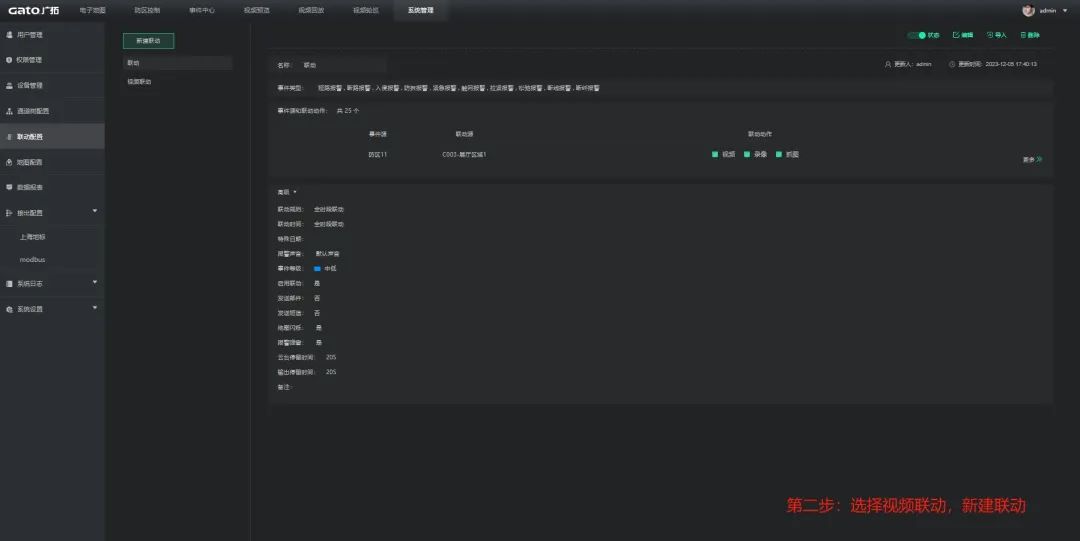Click the 地图配置 sidebar icon
This screenshot has width=1080, height=541.
coord(10,162)
